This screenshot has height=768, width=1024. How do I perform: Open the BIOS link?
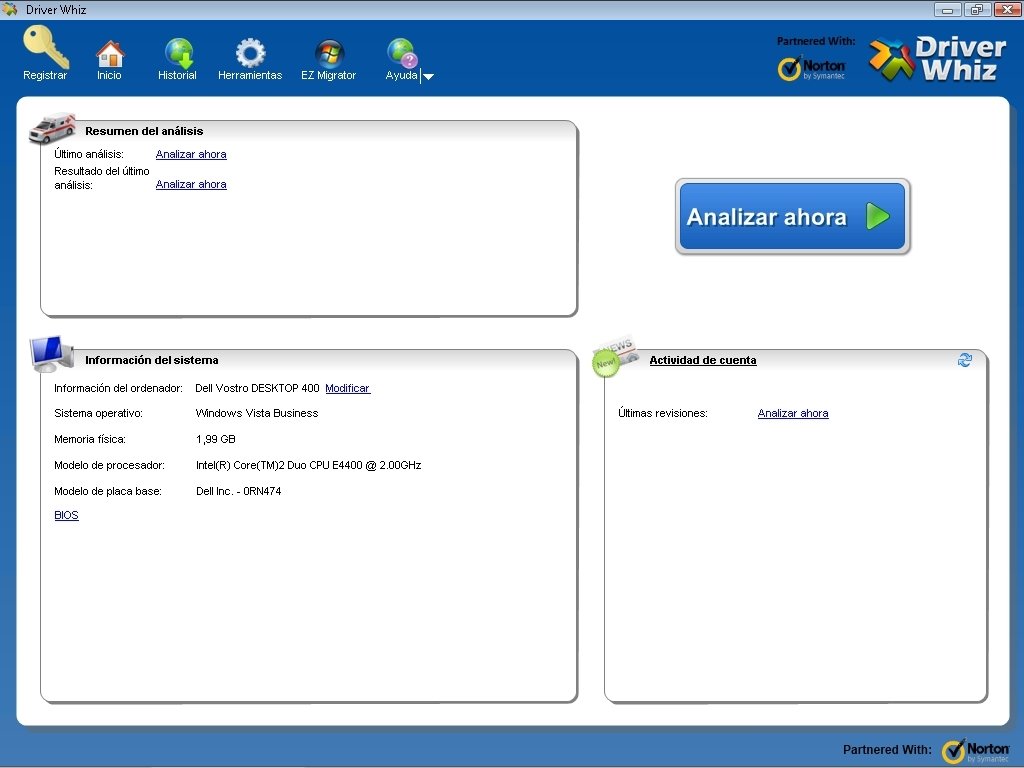[66, 515]
